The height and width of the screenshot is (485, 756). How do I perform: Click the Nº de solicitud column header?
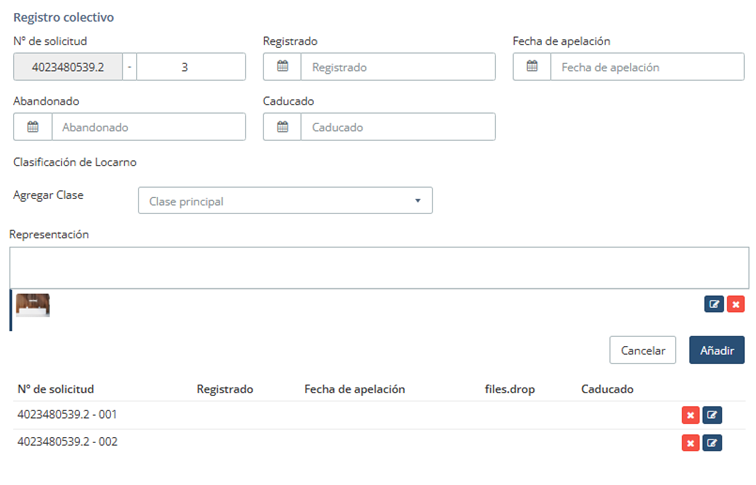tap(56, 389)
